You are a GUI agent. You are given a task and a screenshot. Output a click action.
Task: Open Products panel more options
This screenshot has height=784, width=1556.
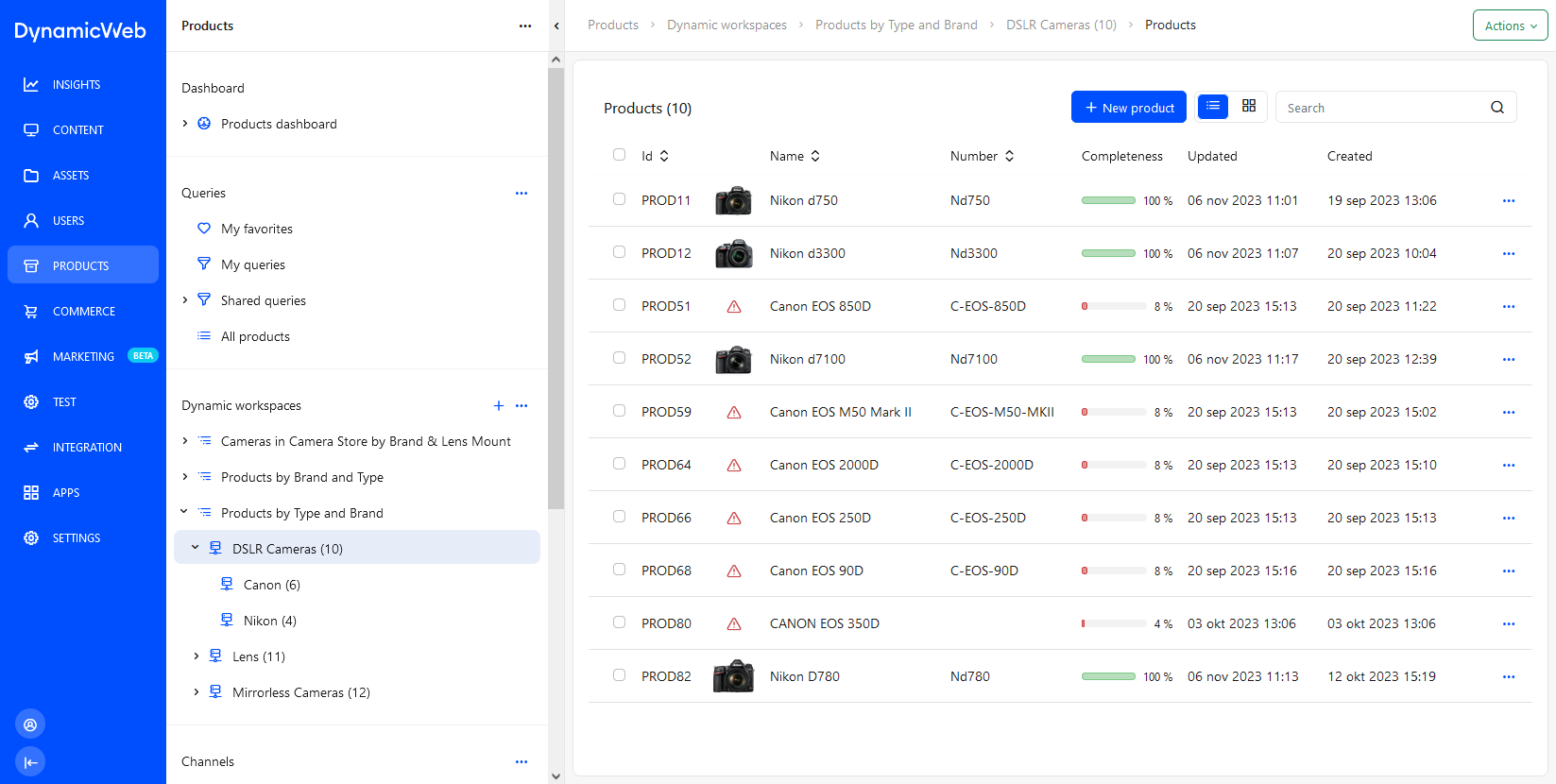coord(525,26)
